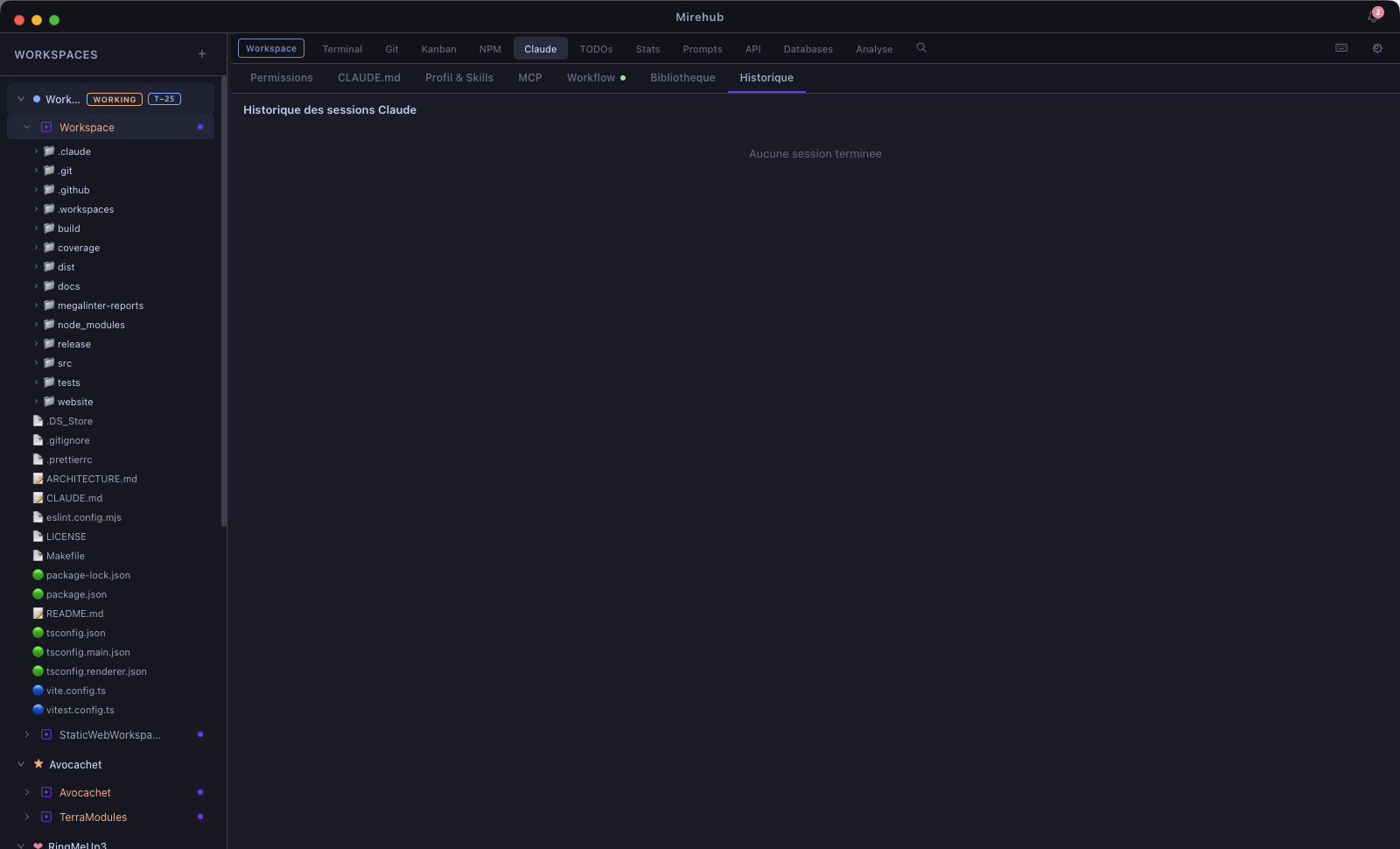Open the README.md file

pyautogui.click(x=74, y=614)
